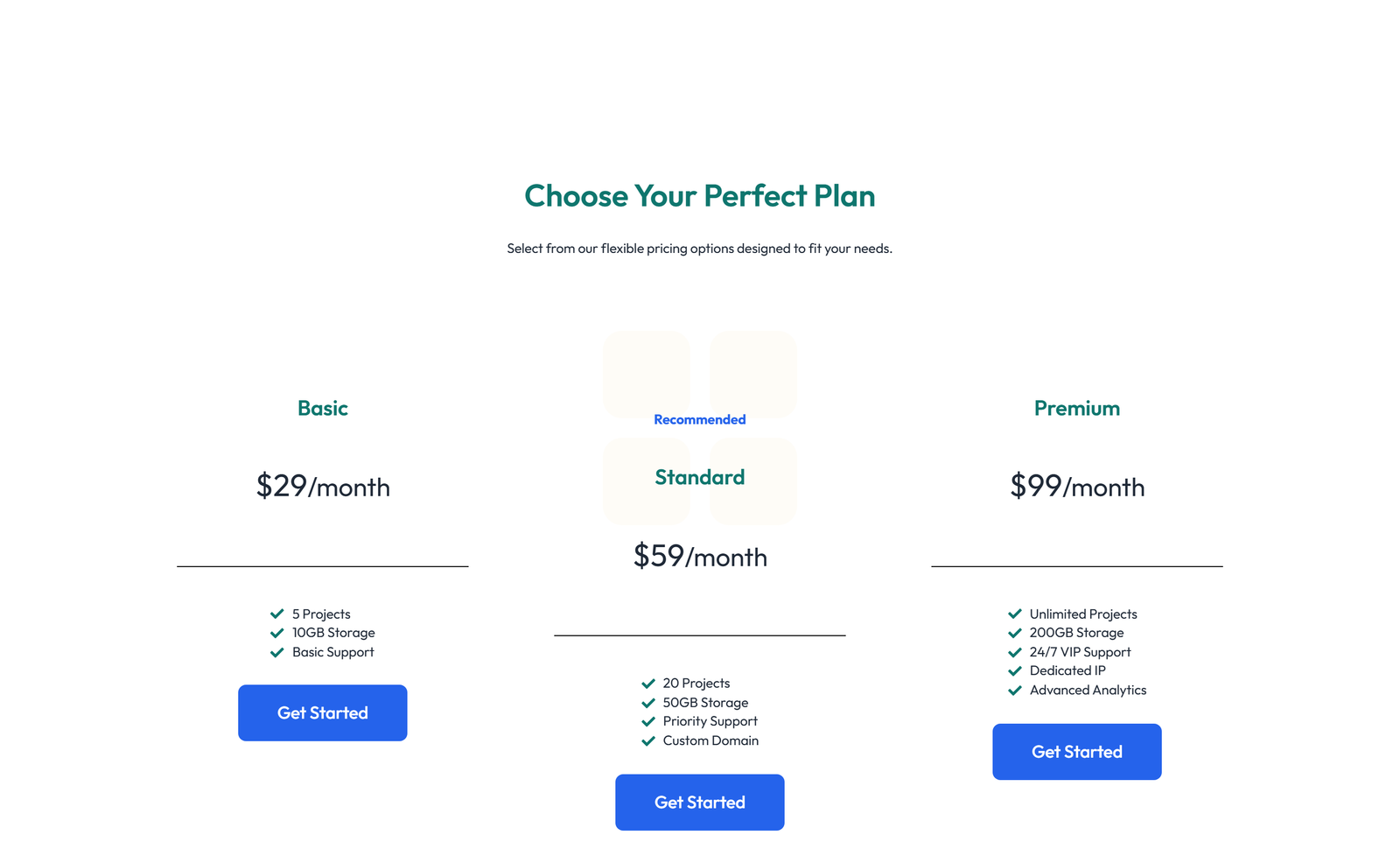The width and height of the screenshot is (1400, 856).
Task: Click the Choose Your Perfect Plan heading
Action: (x=699, y=196)
